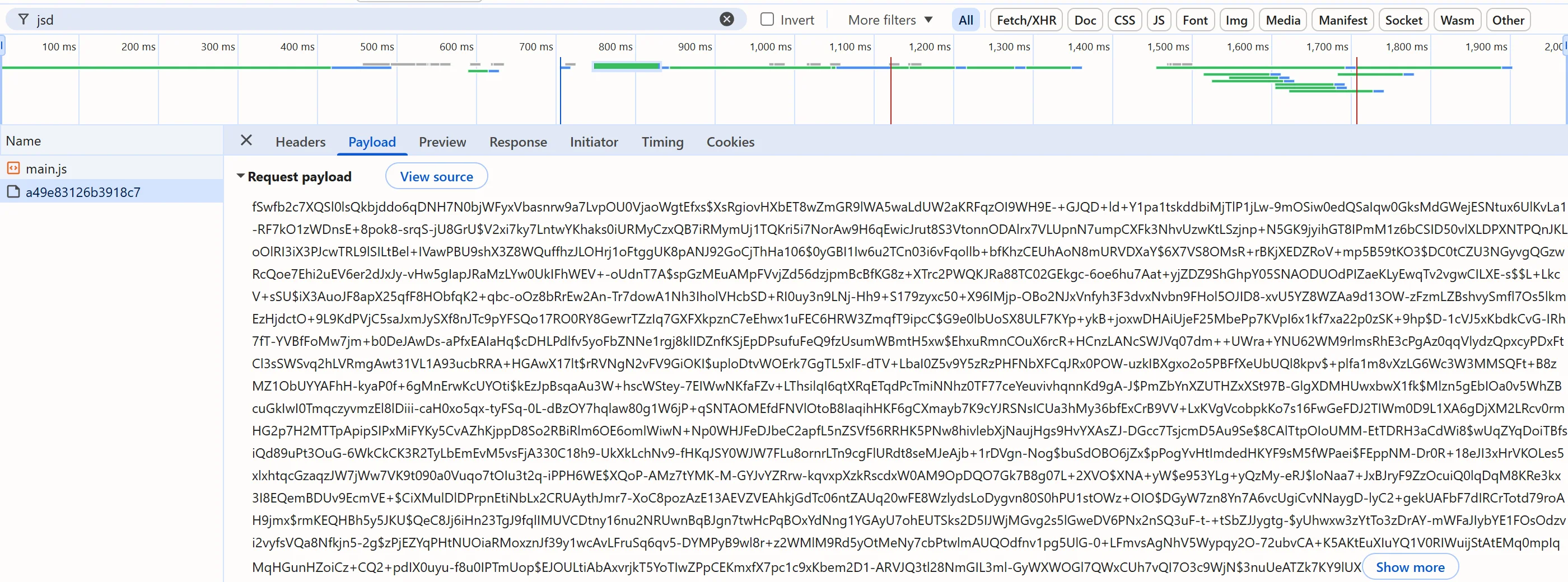Filter by CSS requests
Viewport: 1568px width, 582px height.
[1124, 20]
